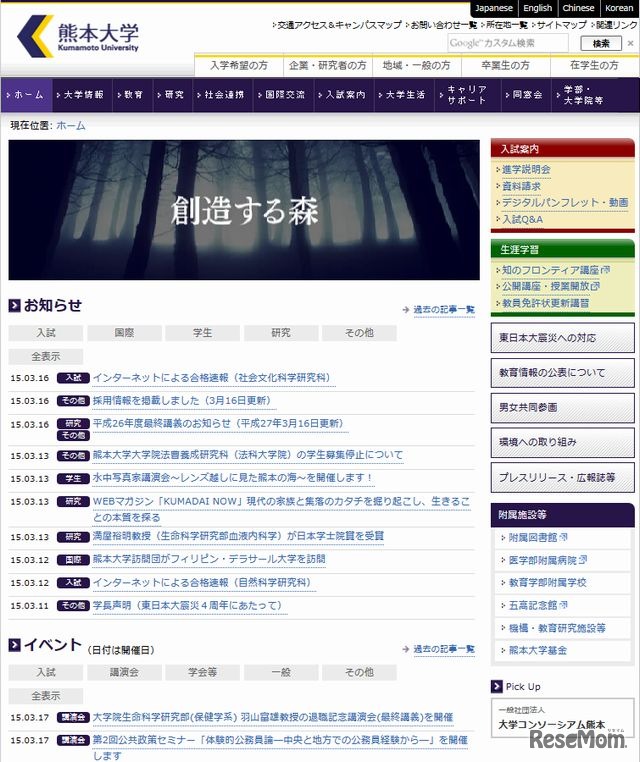The image size is (640, 762).
Task: Open 社会連携 navigation menu
Action: pos(223,95)
